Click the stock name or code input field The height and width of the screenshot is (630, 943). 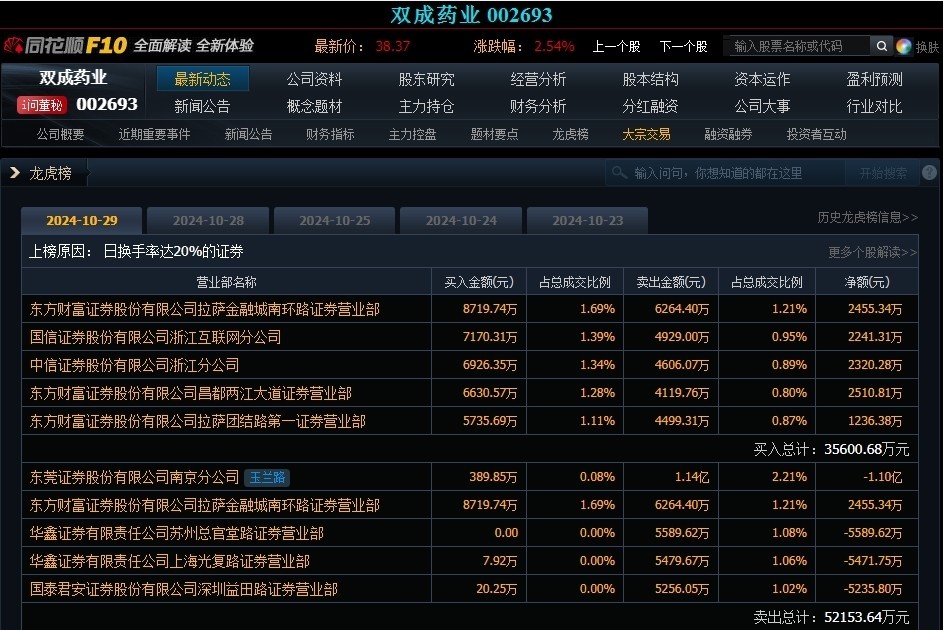point(795,46)
